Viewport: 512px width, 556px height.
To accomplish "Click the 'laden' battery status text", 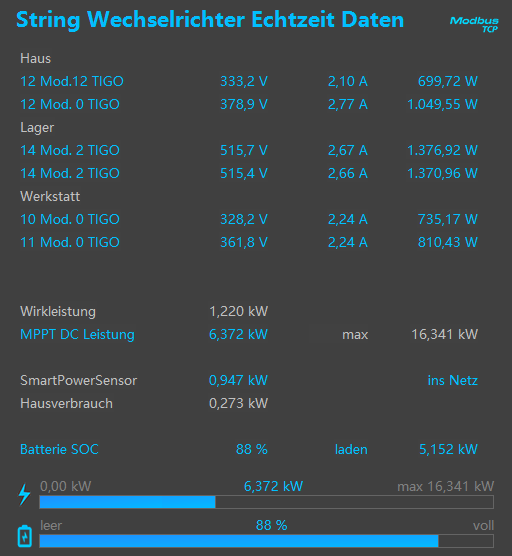I will [351, 449].
